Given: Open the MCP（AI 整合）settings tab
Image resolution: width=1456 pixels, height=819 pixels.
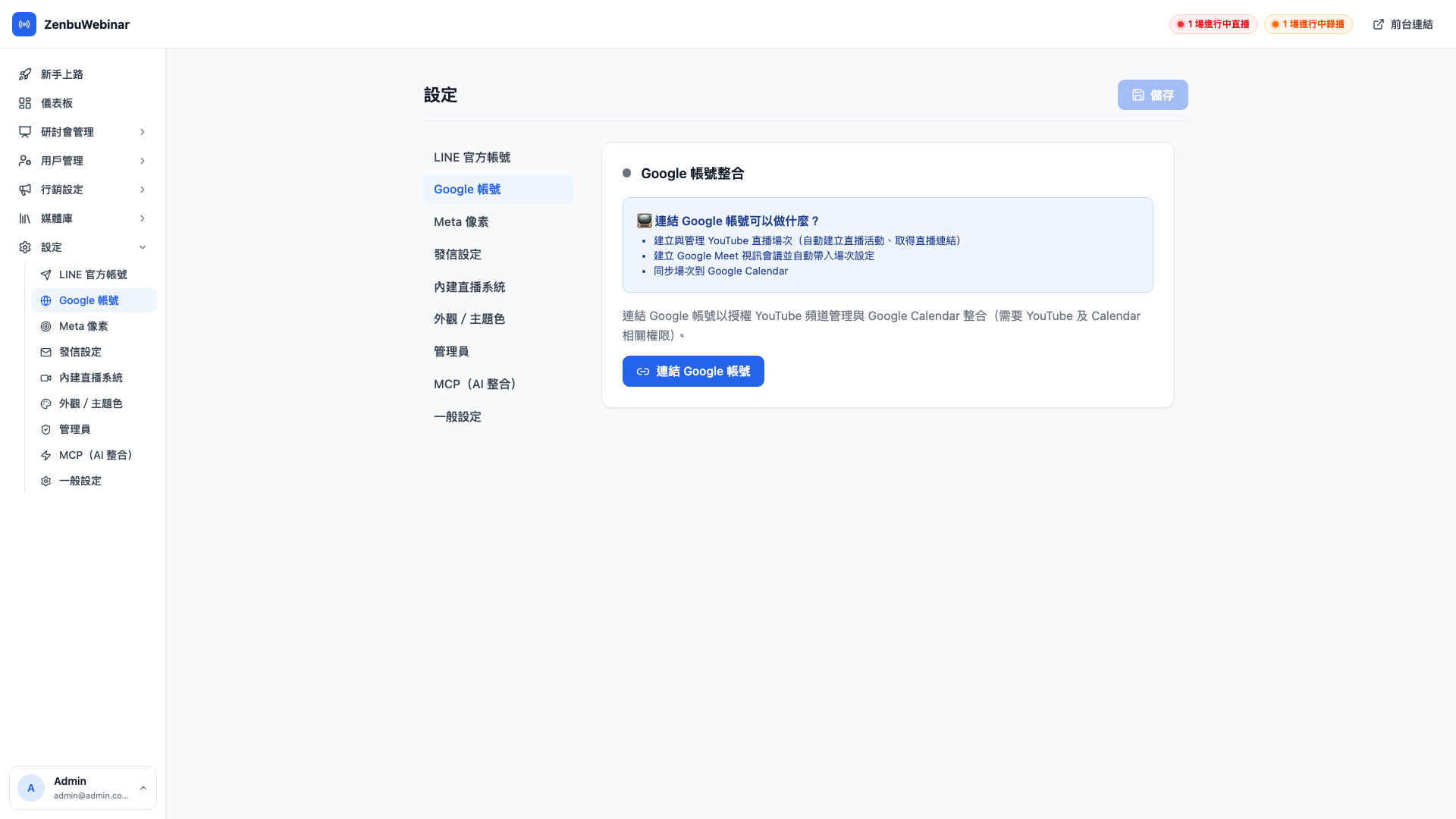Looking at the screenshot, I should 499,384.
